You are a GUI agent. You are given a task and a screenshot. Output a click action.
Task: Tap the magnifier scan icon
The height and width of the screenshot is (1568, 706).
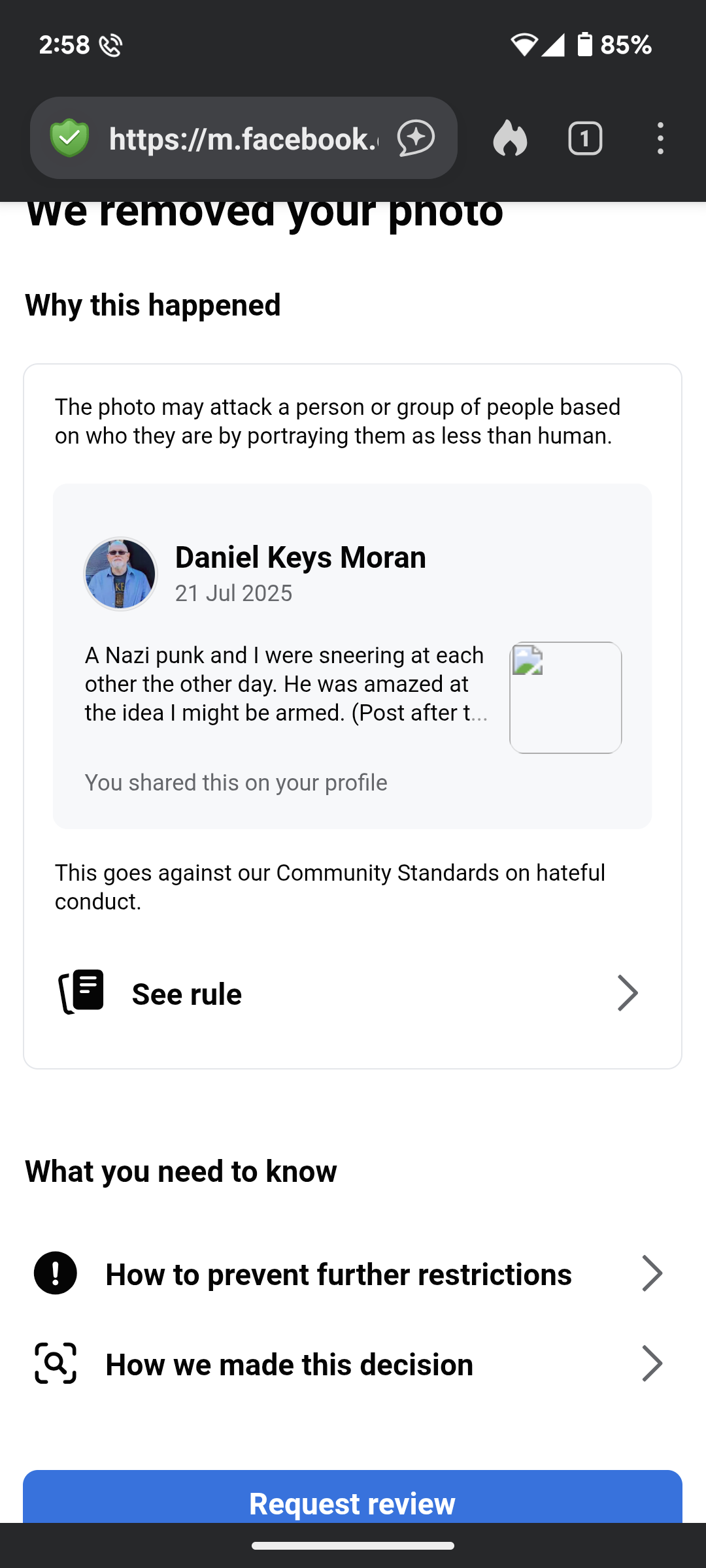pos(56,1364)
